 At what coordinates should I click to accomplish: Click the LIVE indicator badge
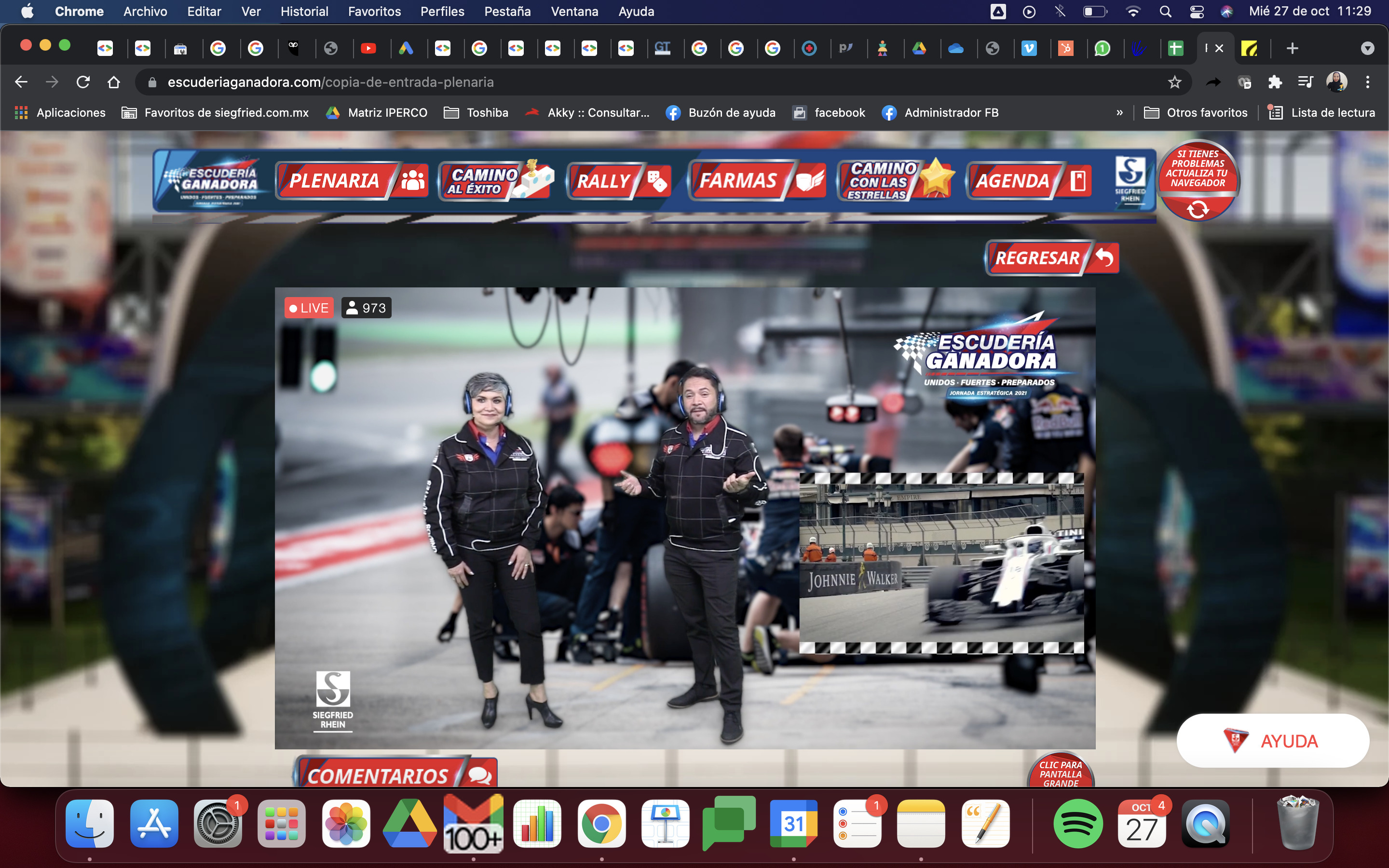pyautogui.click(x=309, y=308)
